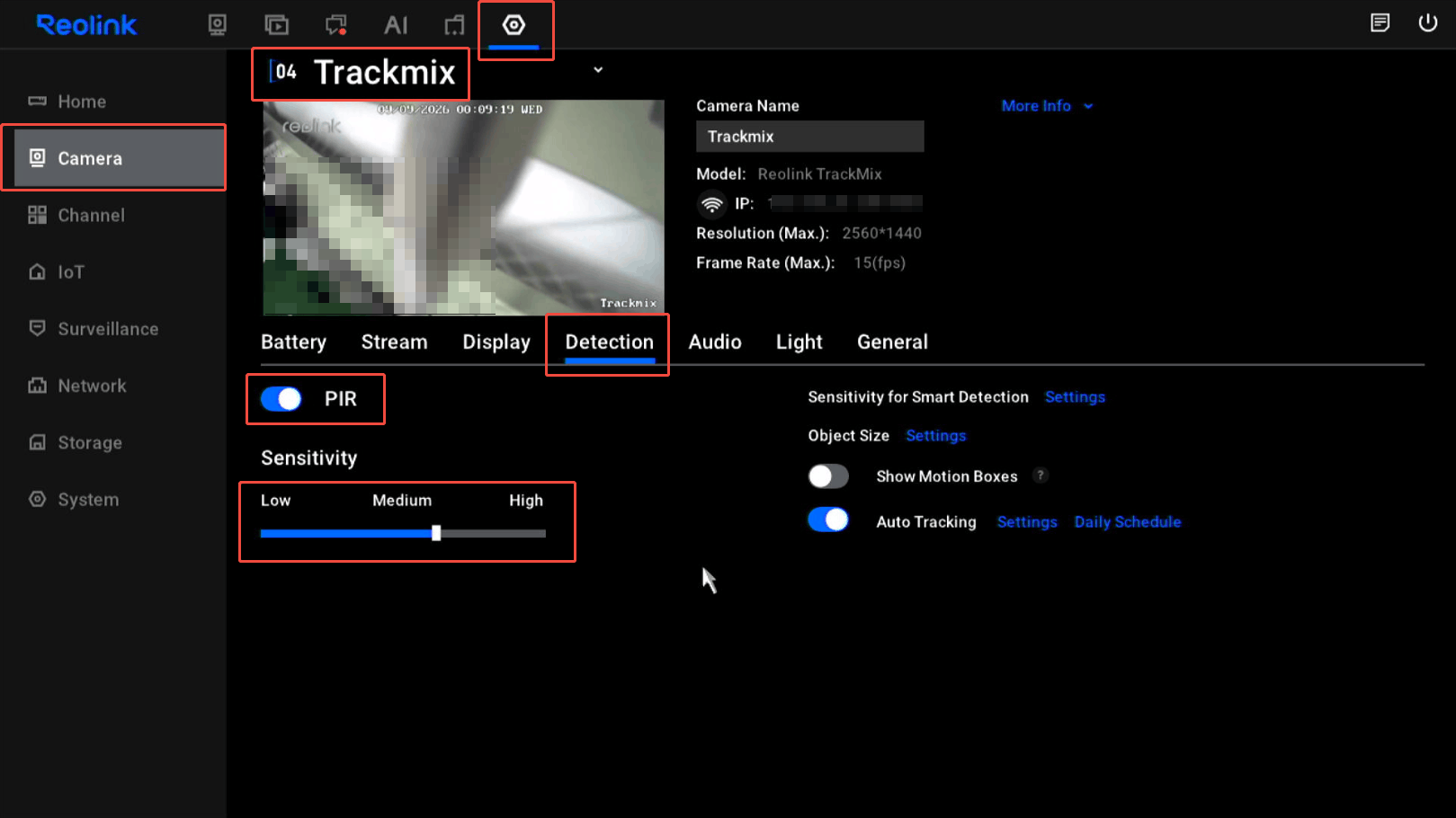Open Settings for Sensitivity for Smart Detection
The image size is (1456, 818).
[1075, 397]
